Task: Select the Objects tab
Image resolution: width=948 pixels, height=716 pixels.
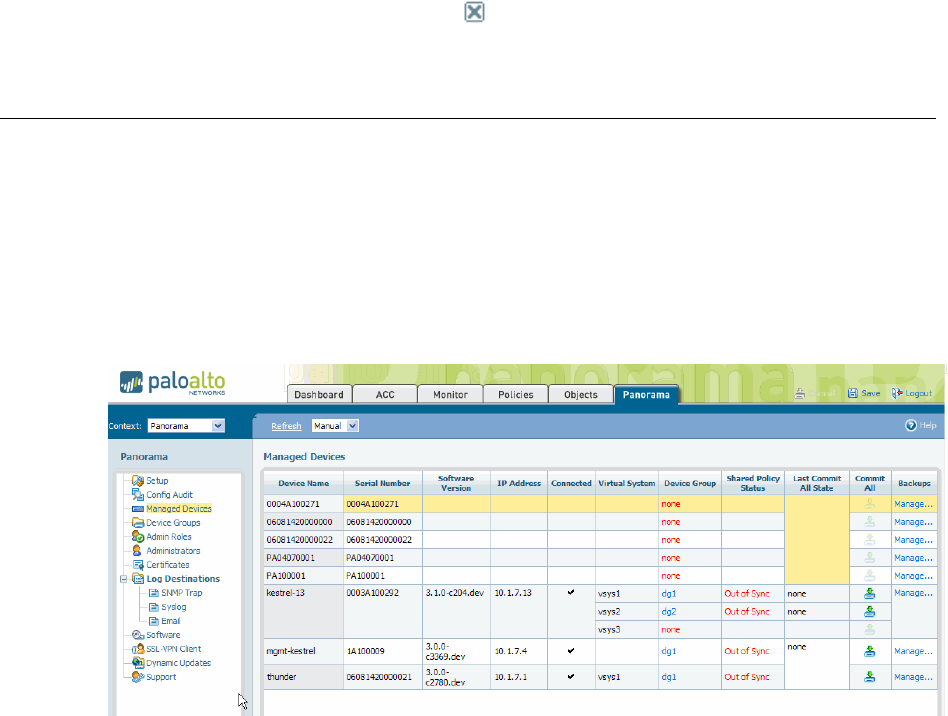Action: pyautogui.click(x=581, y=394)
